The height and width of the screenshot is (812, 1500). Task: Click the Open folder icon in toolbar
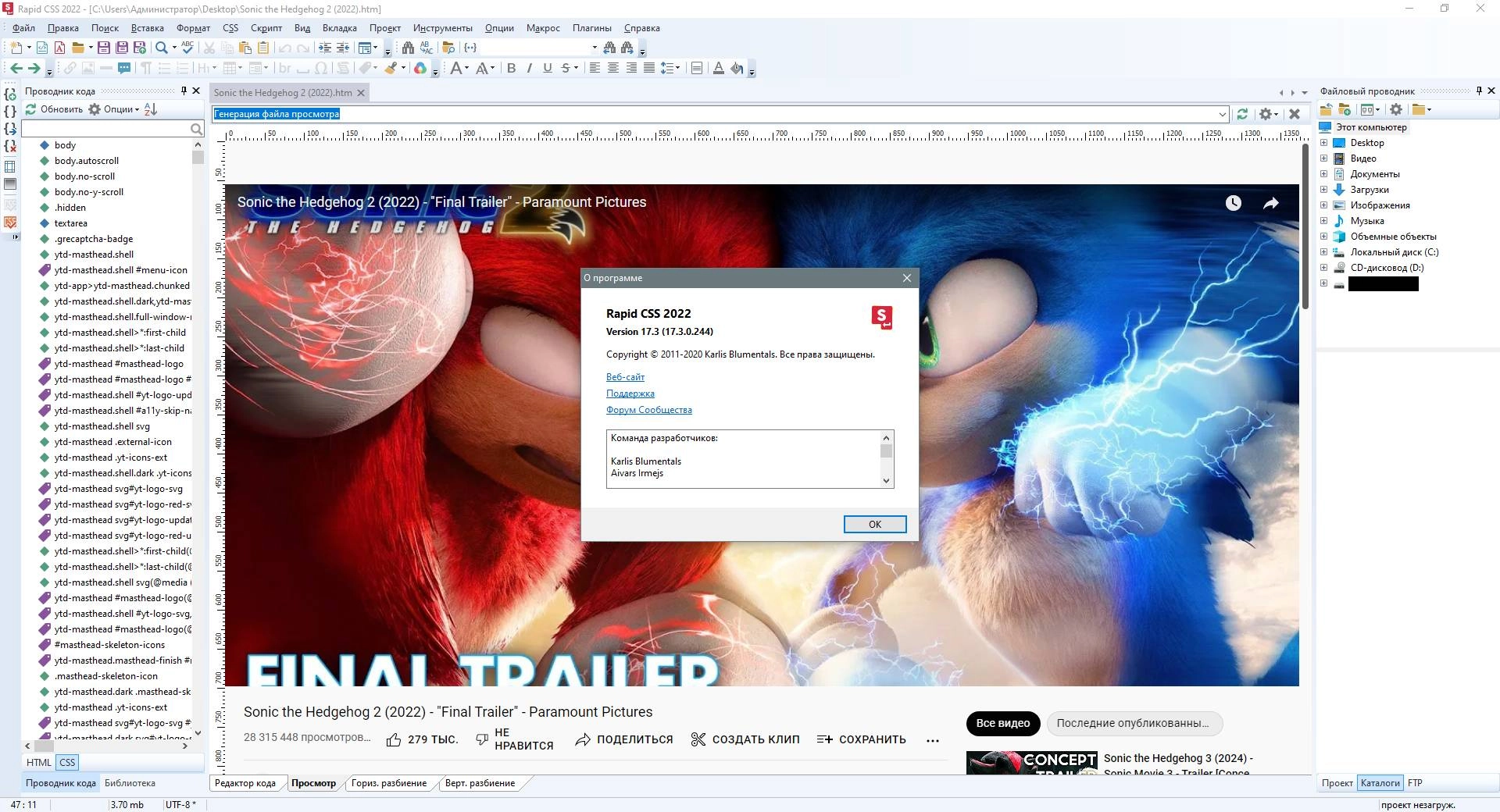click(77, 48)
